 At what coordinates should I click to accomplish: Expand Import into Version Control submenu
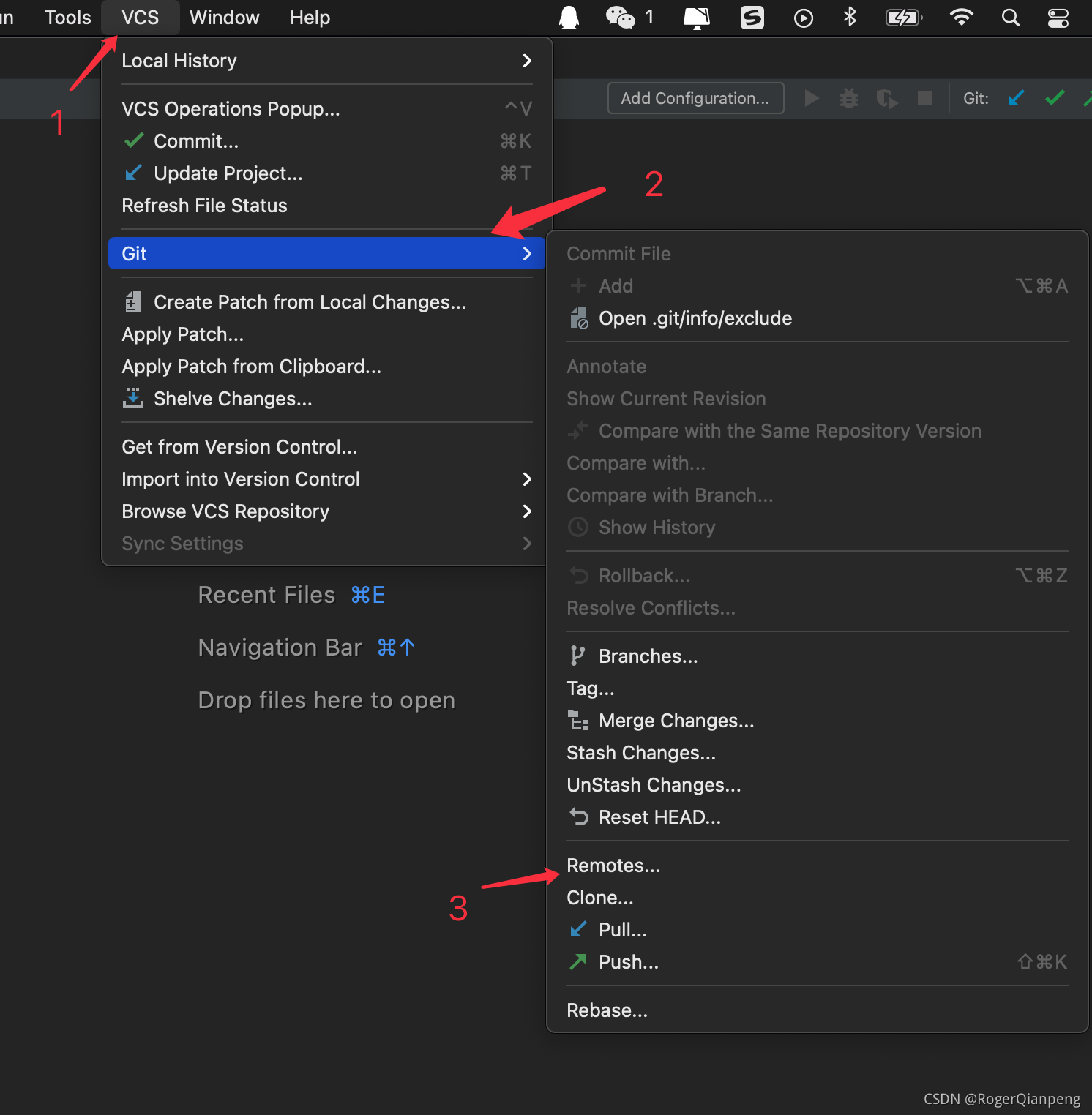(326, 479)
